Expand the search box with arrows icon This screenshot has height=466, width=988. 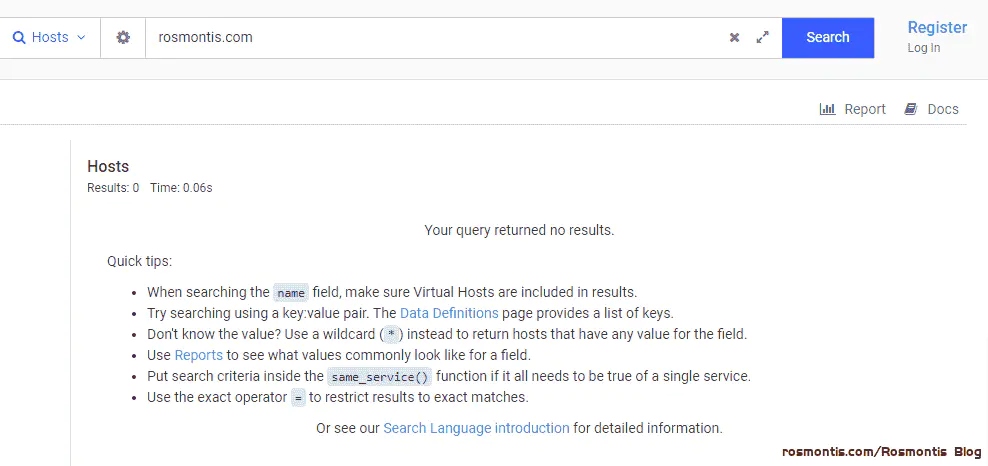762,38
